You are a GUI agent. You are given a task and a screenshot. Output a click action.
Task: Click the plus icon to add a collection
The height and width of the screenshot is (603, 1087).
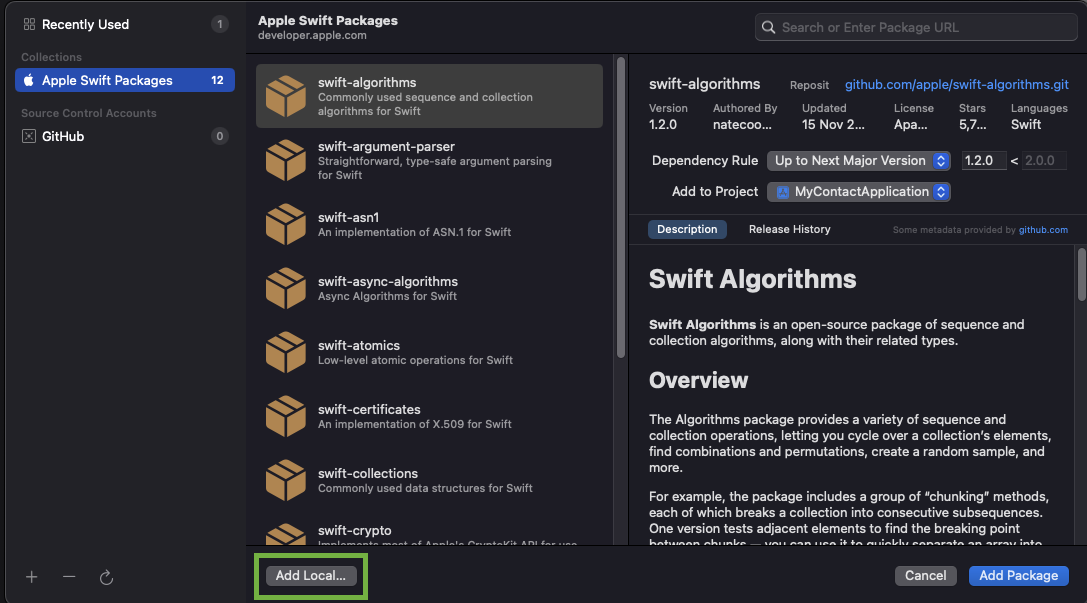click(x=32, y=577)
